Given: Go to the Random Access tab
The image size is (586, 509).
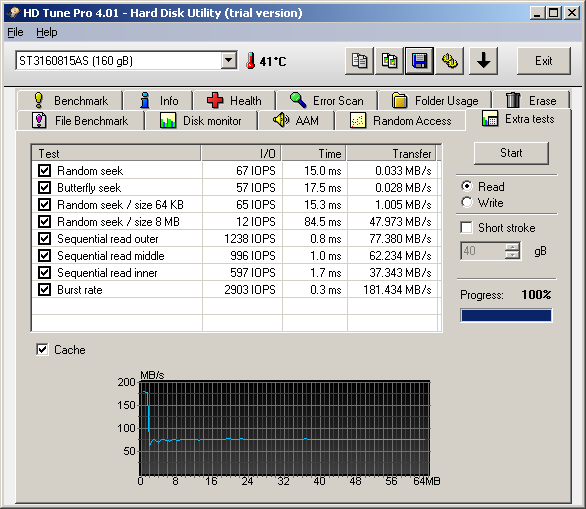Looking at the screenshot, I should click(401, 121).
